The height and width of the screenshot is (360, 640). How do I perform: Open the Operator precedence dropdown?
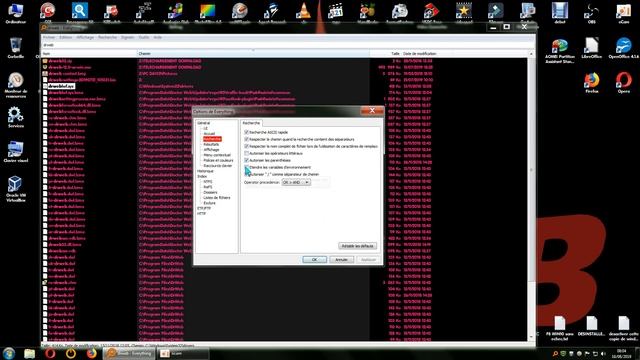pos(296,182)
